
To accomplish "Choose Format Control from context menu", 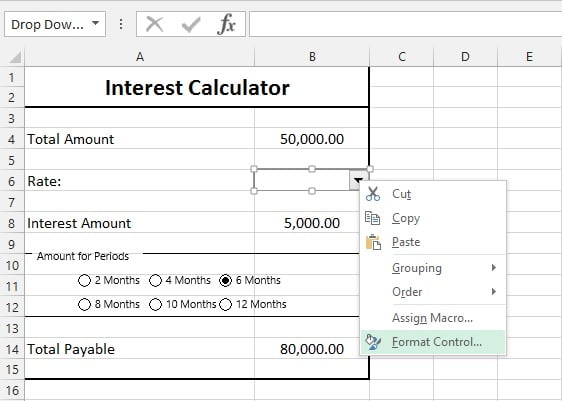I will pyautogui.click(x=433, y=342).
